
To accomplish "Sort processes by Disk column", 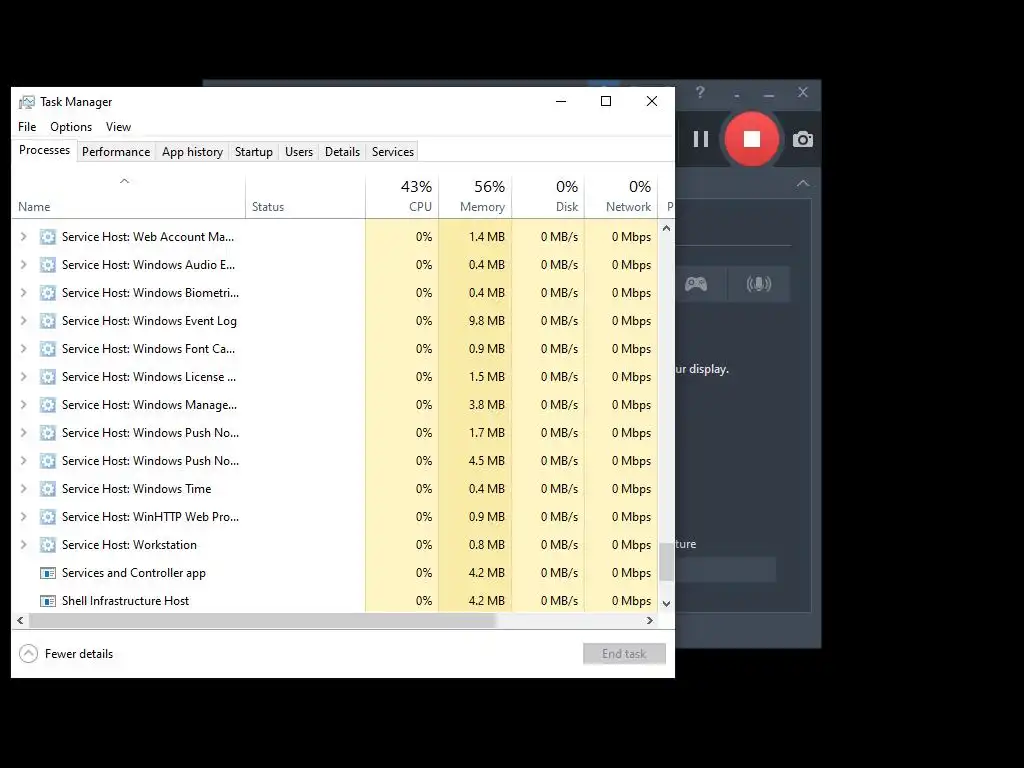I will 549,196.
